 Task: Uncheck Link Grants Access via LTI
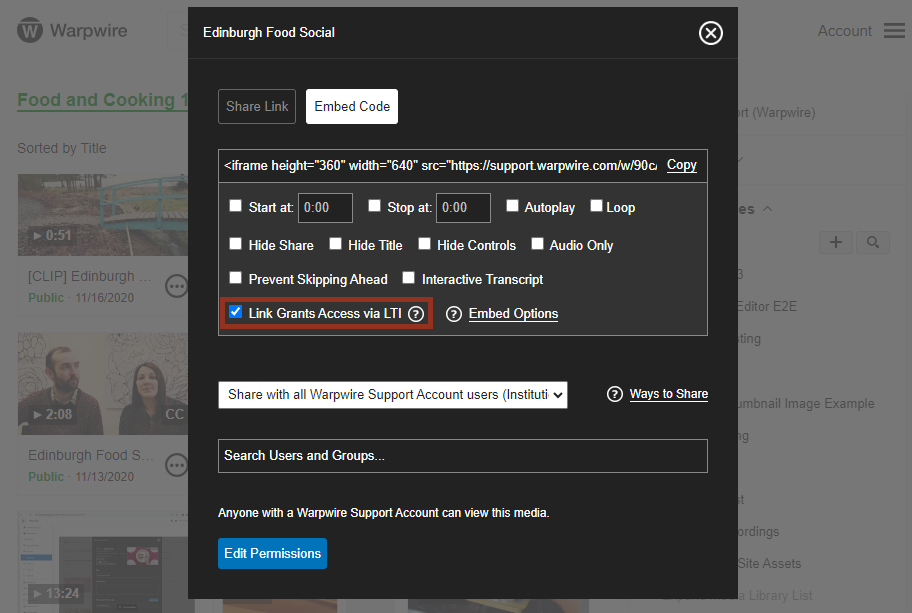click(x=236, y=312)
